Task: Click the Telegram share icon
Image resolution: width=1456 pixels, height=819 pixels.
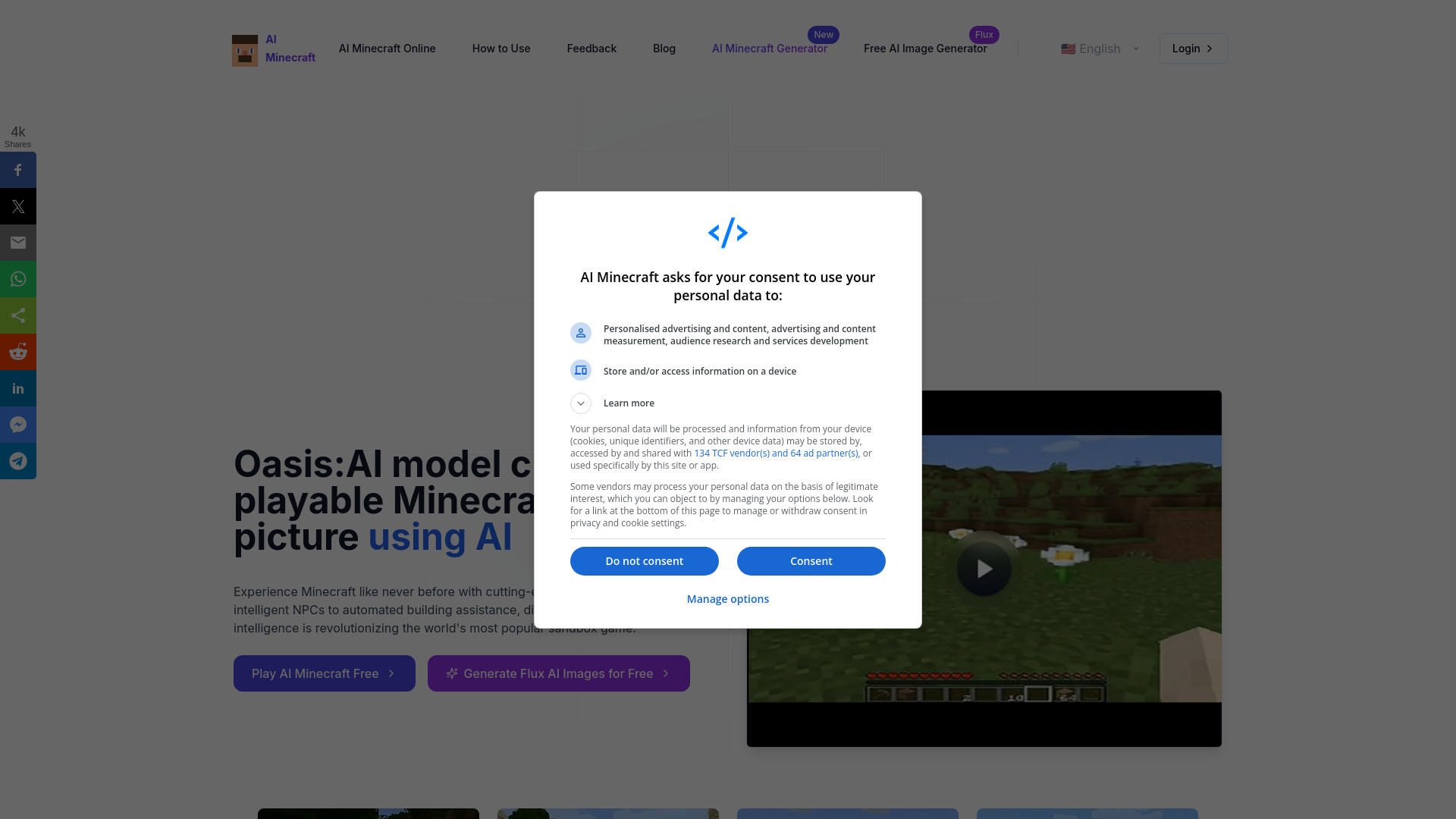Action: pos(18,461)
